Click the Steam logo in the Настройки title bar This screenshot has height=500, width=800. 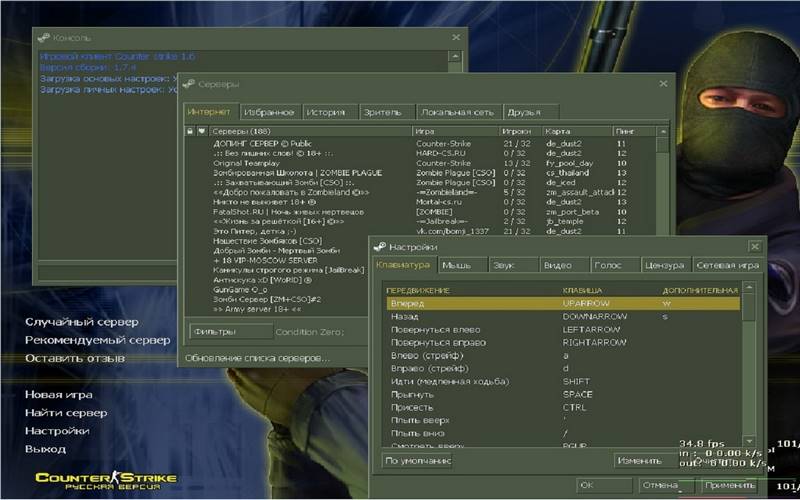(380, 246)
